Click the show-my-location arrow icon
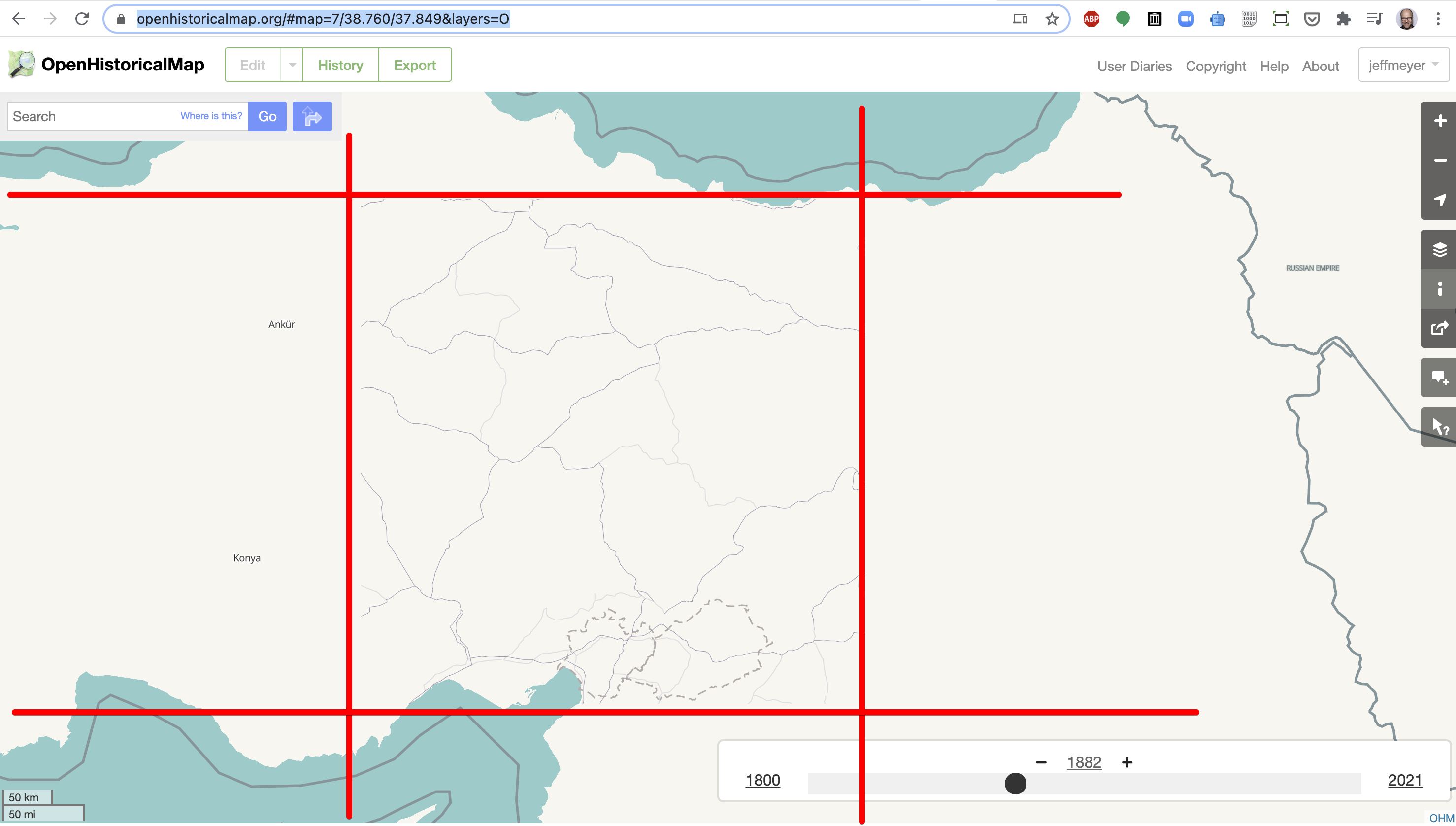Viewport: 1456px width, 826px height. [1441, 199]
